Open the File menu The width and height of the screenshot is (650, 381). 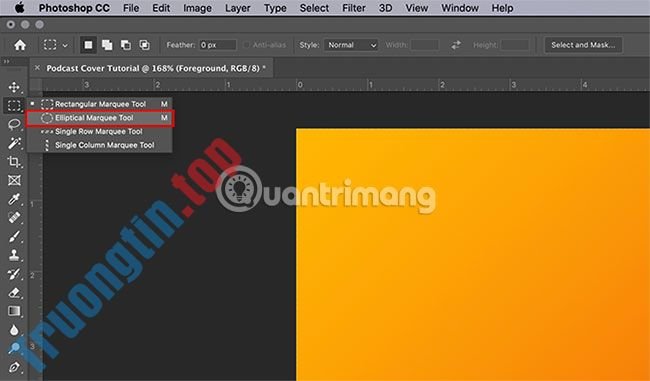point(131,8)
